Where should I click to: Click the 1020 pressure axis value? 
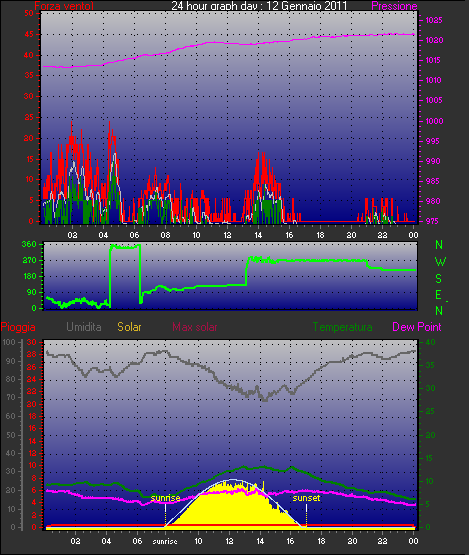click(434, 40)
